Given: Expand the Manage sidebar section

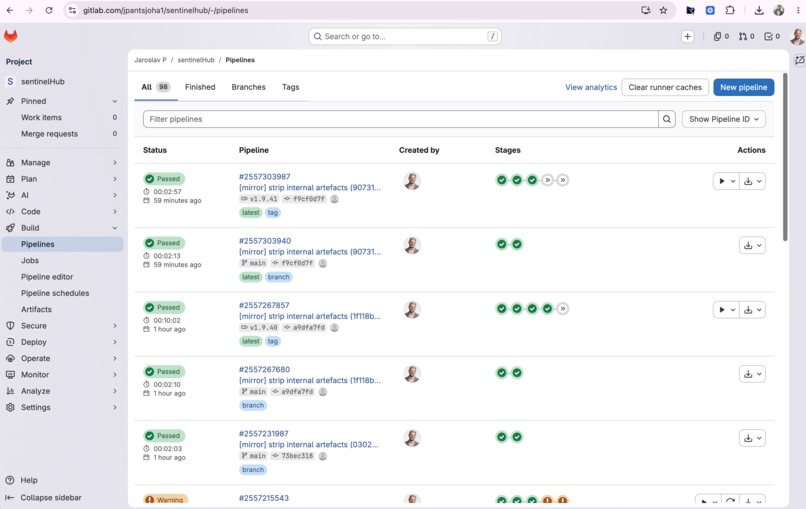Looking at the screenshot, I should 62,162.
